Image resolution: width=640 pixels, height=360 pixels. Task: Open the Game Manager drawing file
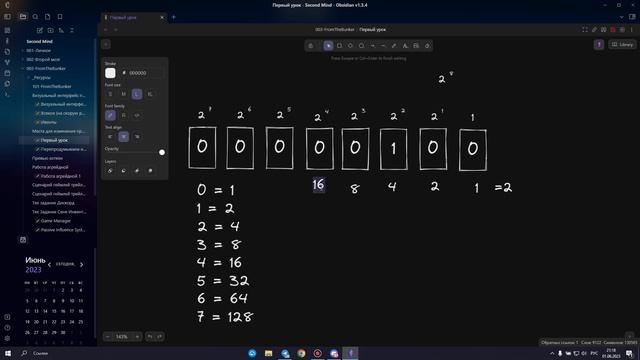click(x=56, y=221)
